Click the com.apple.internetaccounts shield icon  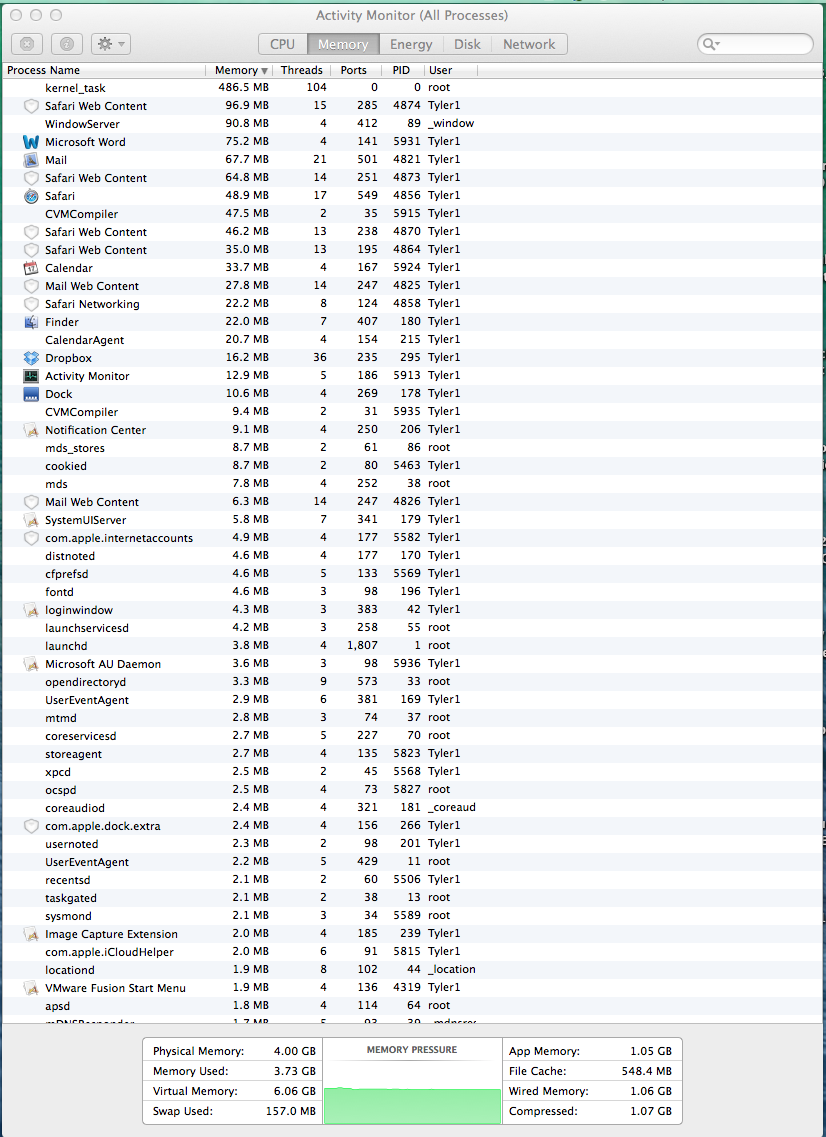tap(30, 538)
